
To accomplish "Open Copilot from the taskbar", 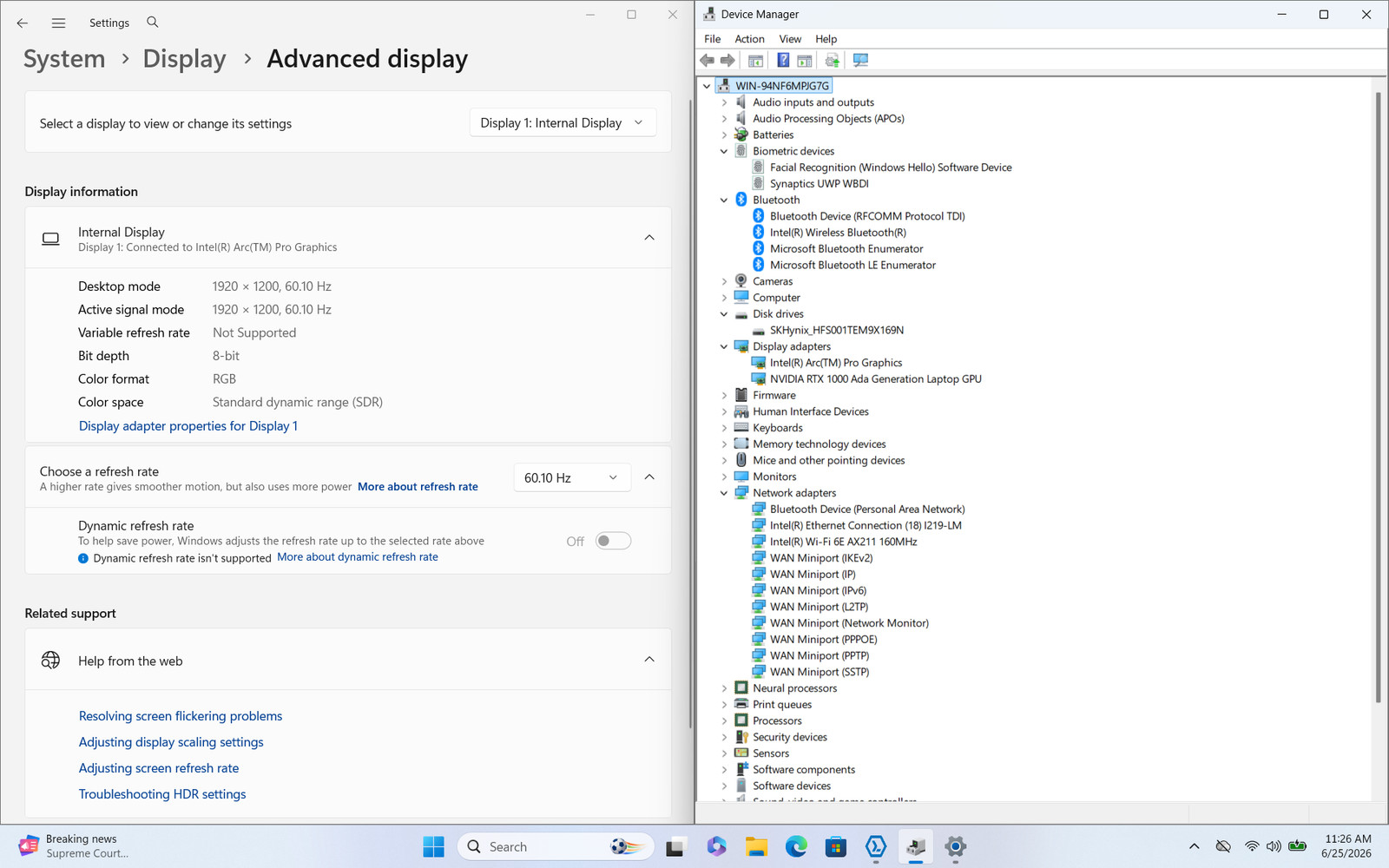I will pyautogui.click(x=716, y=846).
